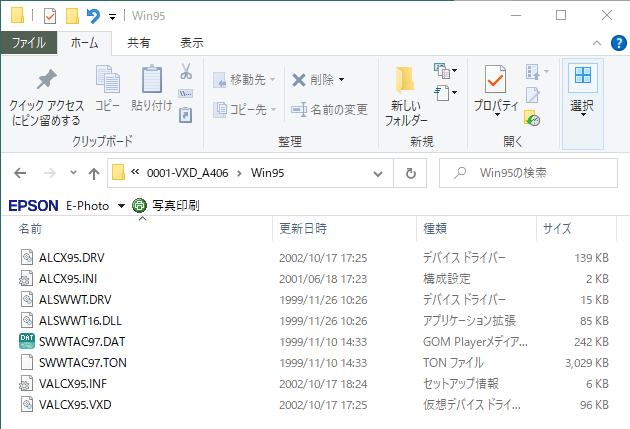Click the Cut scissors icon
This screenshot has width=630, height=429.
point(186,72)
